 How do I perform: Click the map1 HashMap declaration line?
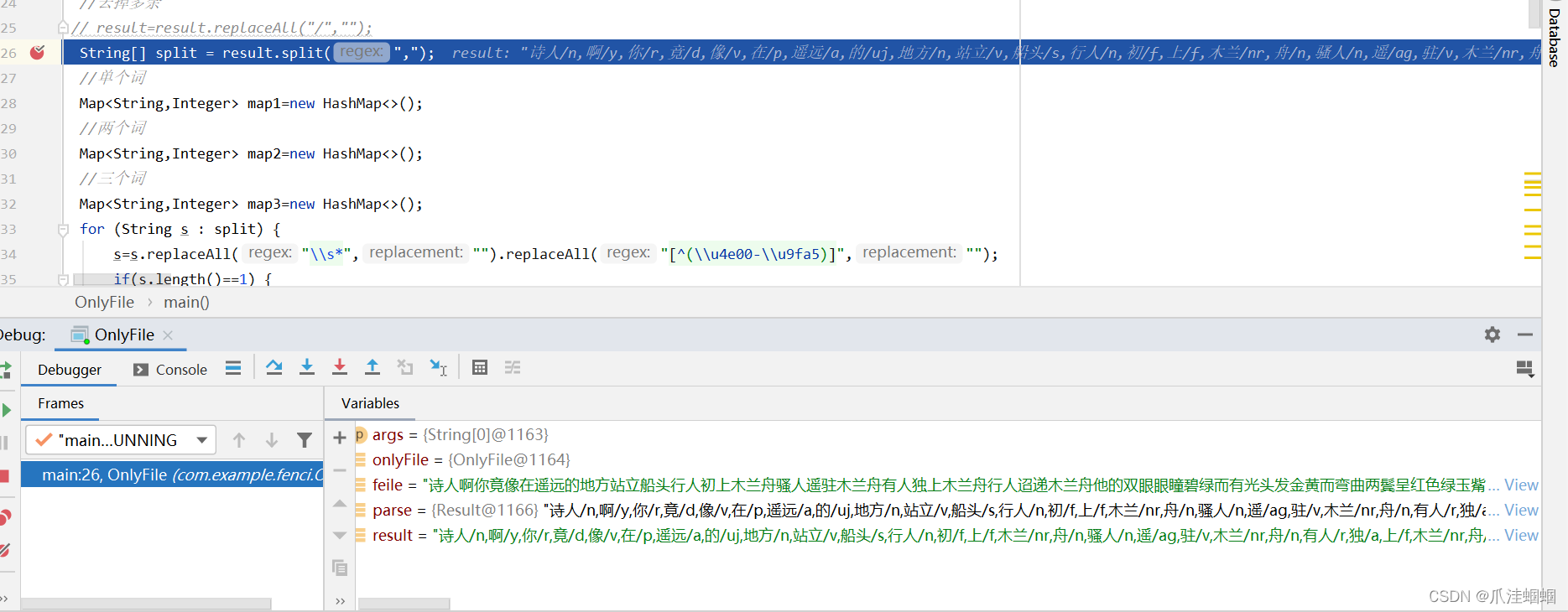(251, 103)
